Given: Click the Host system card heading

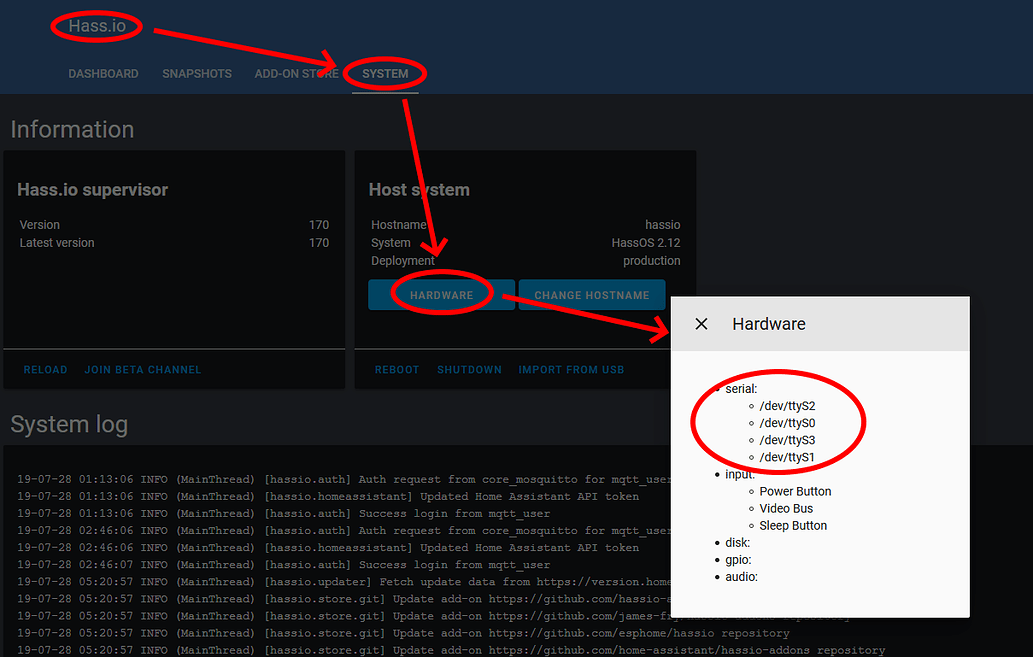Looking at the screenshot, I should (x=419, y=190).
